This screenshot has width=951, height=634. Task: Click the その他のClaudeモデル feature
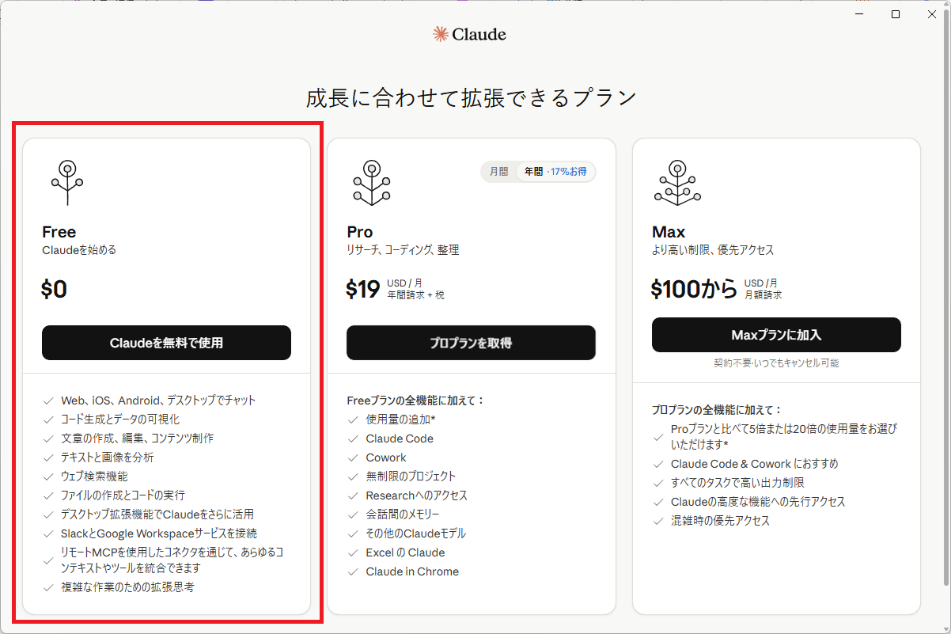[415, 533]
